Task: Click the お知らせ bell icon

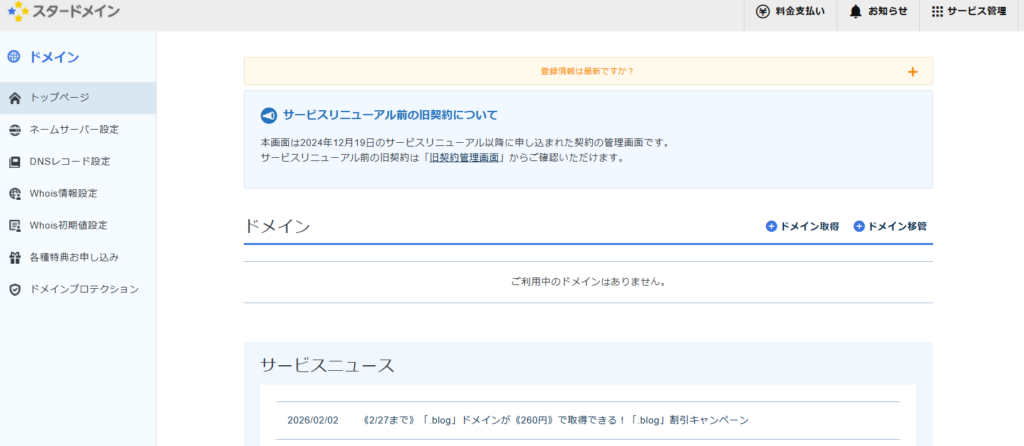Action: point(855,12)
